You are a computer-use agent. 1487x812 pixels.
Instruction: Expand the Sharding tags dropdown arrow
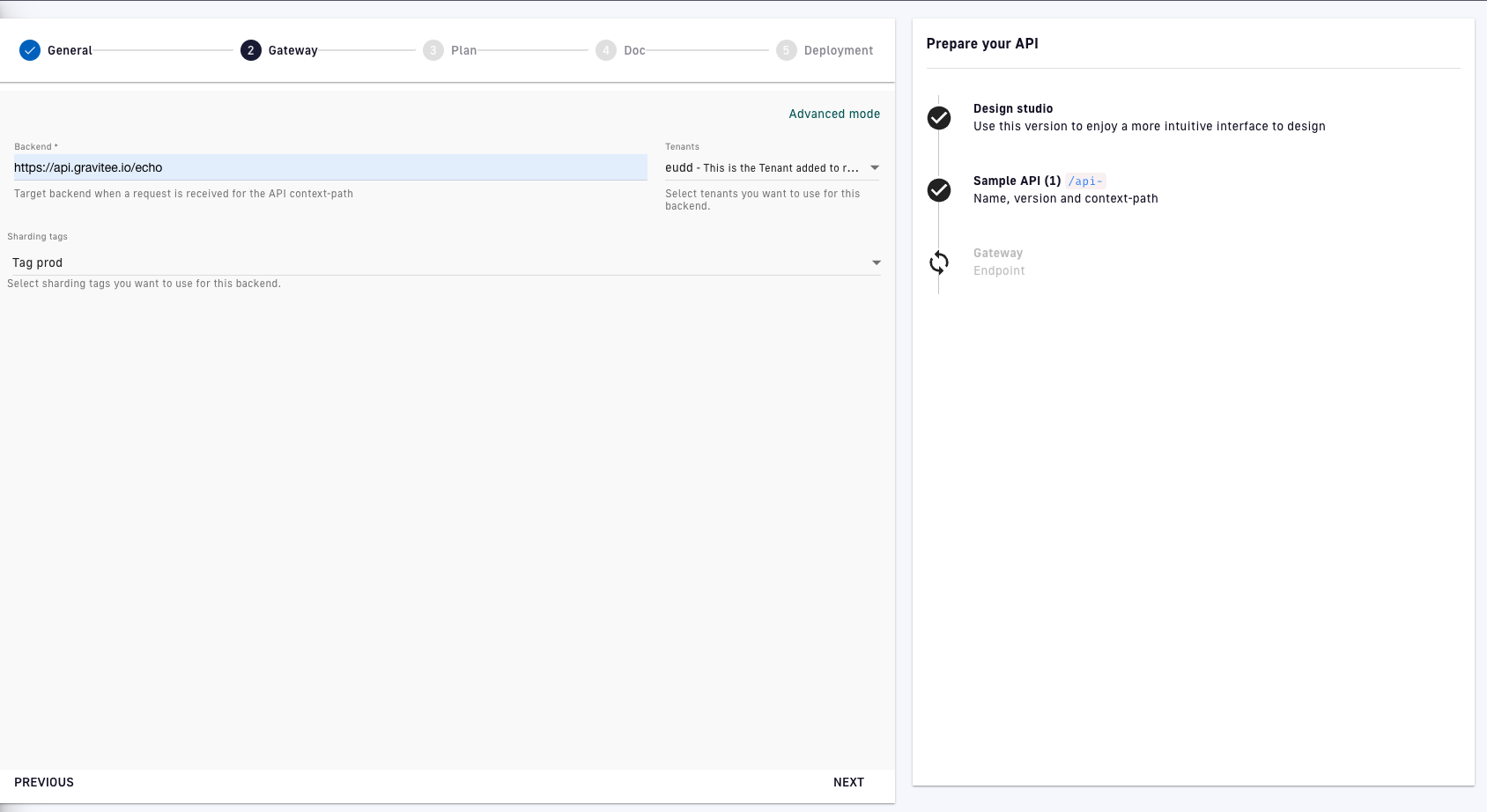pos(877,263)
